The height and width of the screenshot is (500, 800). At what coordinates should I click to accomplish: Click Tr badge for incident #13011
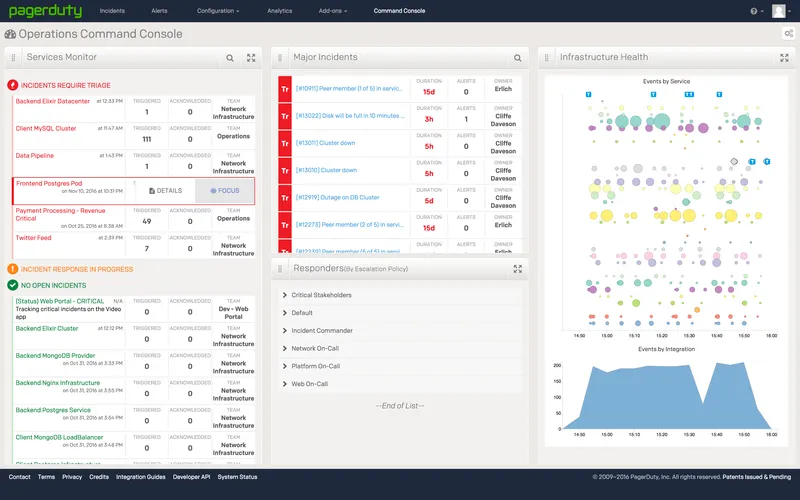pos(285,143)
